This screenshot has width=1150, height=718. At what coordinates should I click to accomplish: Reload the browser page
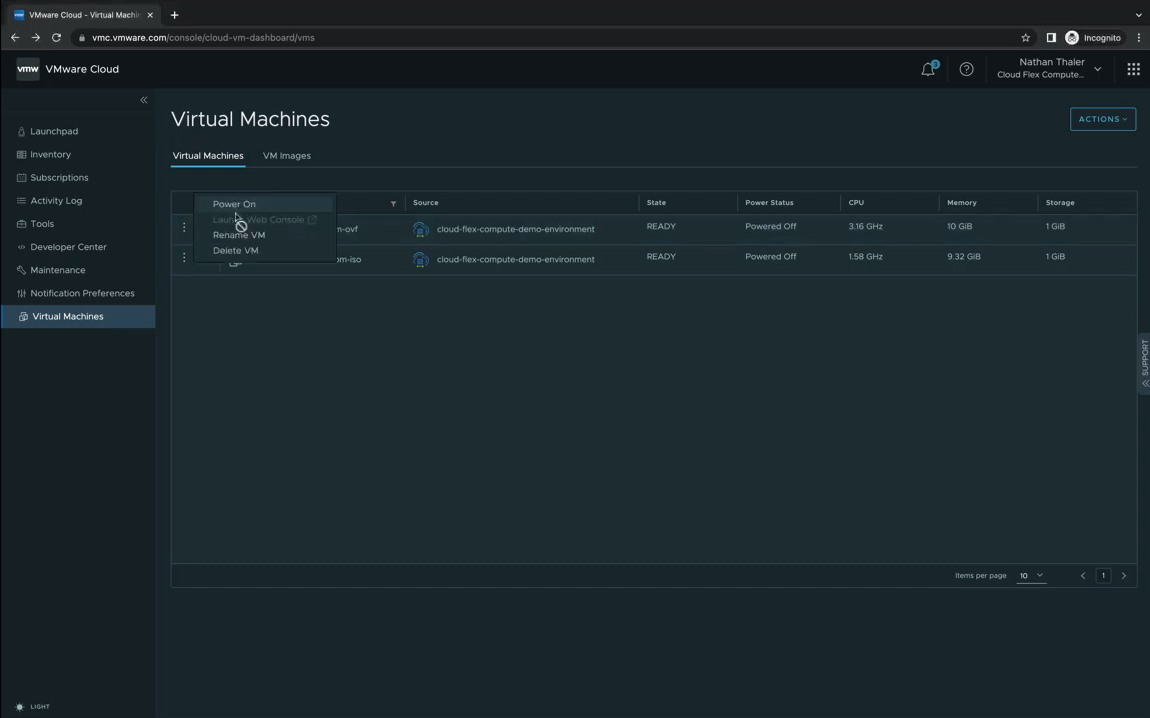(x=56, y=37)
